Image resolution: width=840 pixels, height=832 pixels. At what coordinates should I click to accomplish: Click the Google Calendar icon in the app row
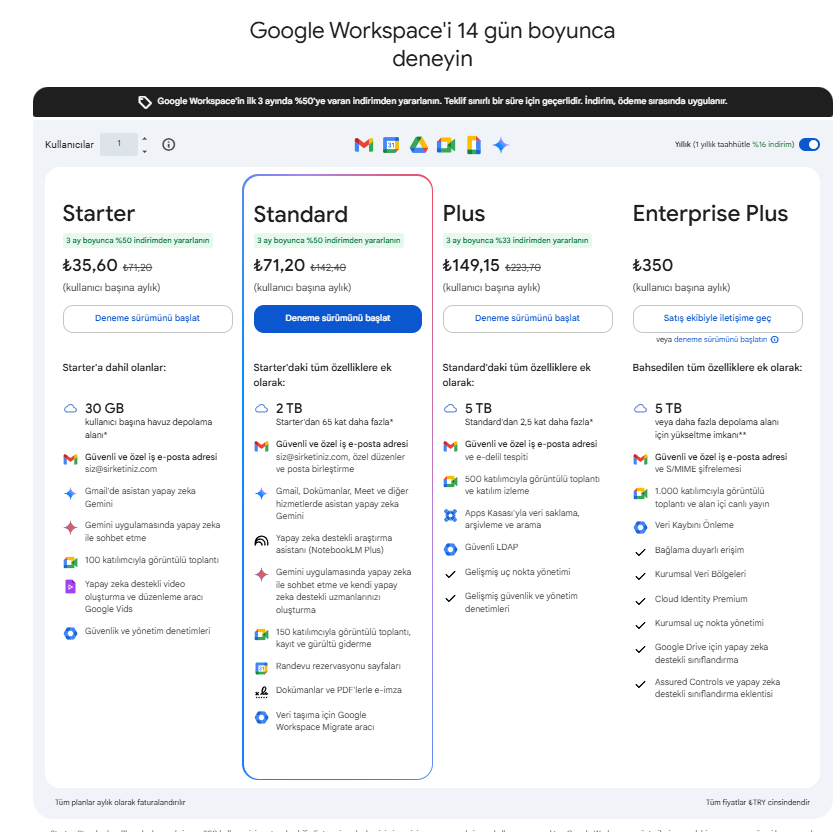(391, 145)
